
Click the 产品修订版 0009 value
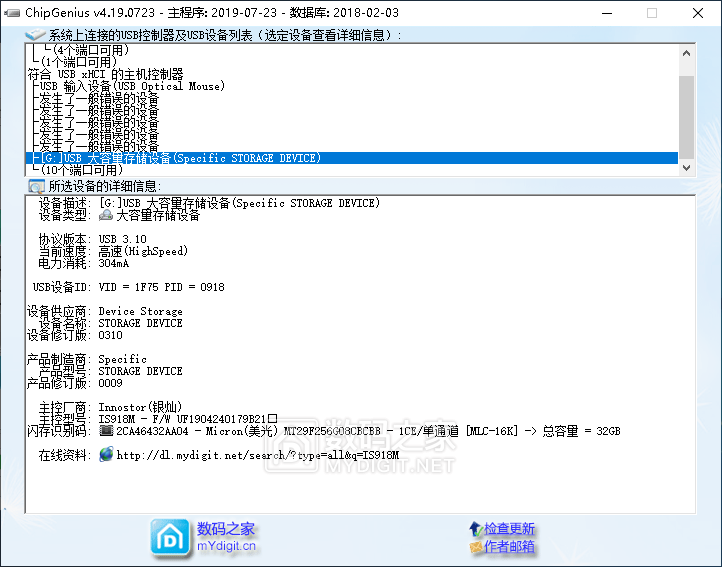(111, 383)
